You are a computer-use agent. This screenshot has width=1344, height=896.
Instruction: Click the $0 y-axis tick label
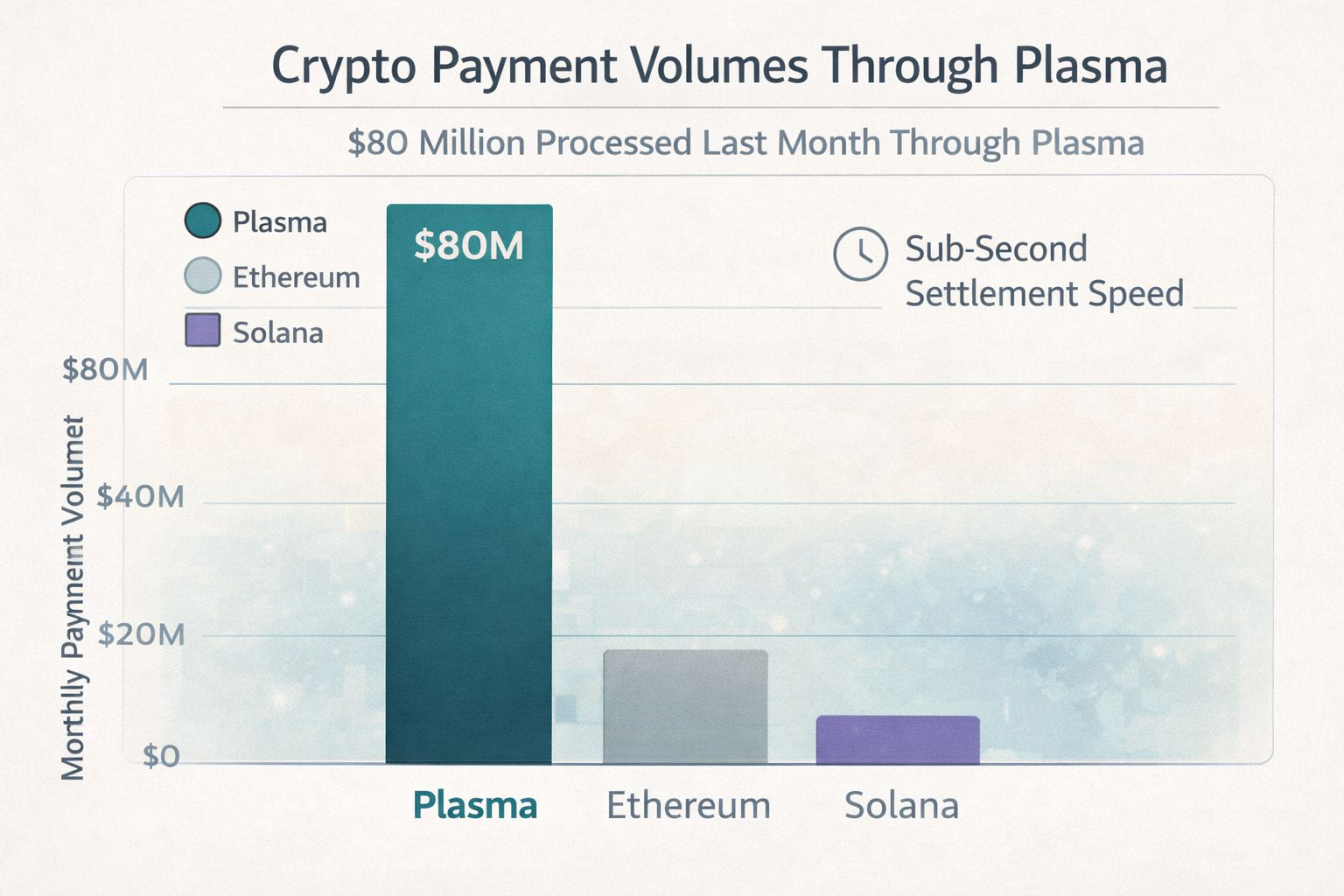[161, 756]
